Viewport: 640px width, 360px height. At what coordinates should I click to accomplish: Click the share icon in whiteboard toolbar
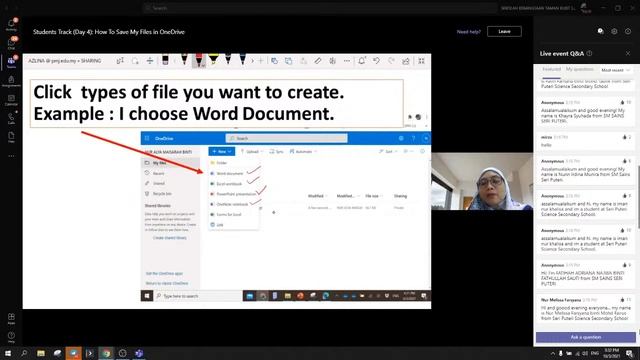[406, 61]
